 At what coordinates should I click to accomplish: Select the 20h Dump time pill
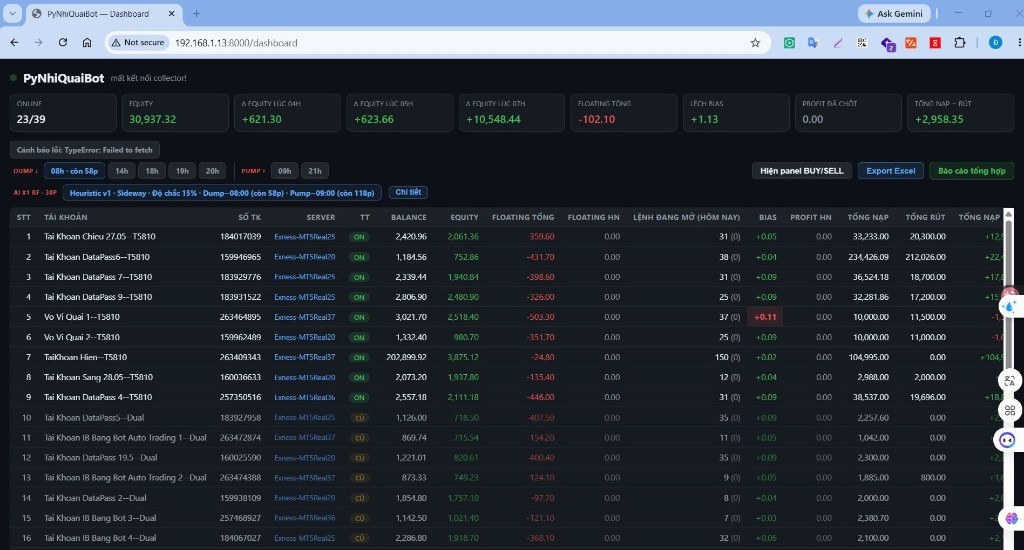(212, 171)
